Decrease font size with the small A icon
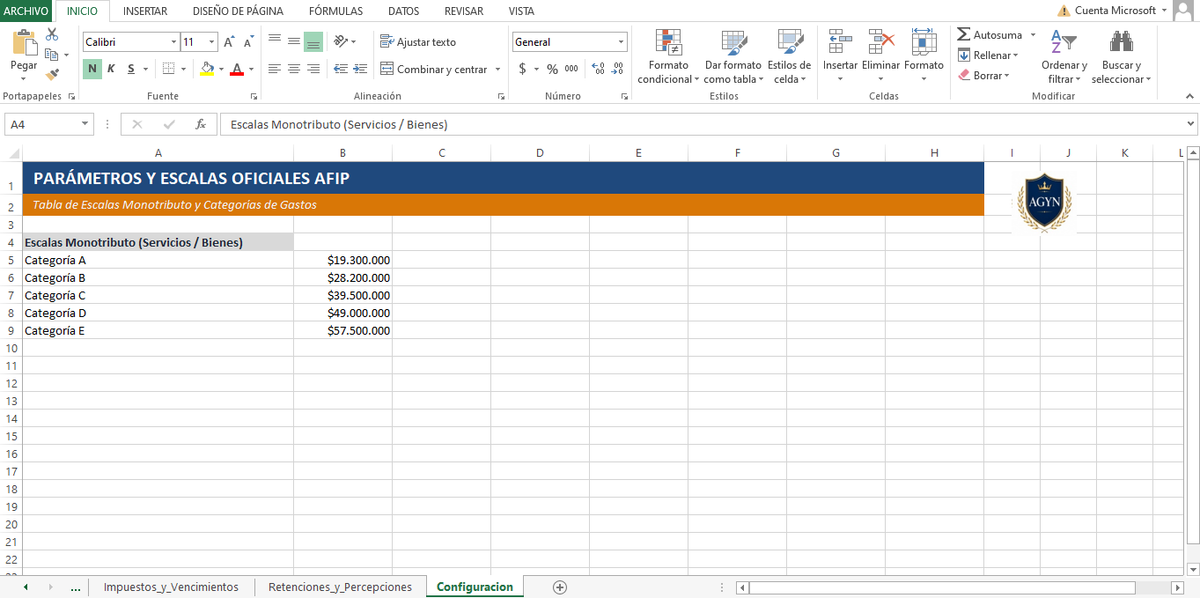The width and height of the screenshot is (1200, 598). point(247,42)
